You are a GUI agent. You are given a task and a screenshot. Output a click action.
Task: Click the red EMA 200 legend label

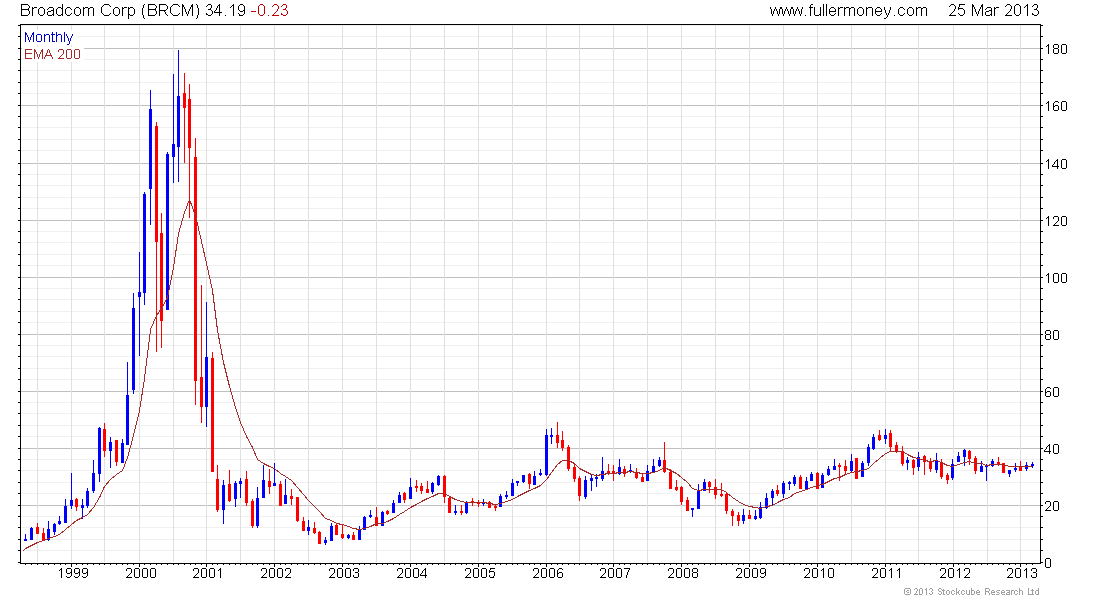point(52,55)
